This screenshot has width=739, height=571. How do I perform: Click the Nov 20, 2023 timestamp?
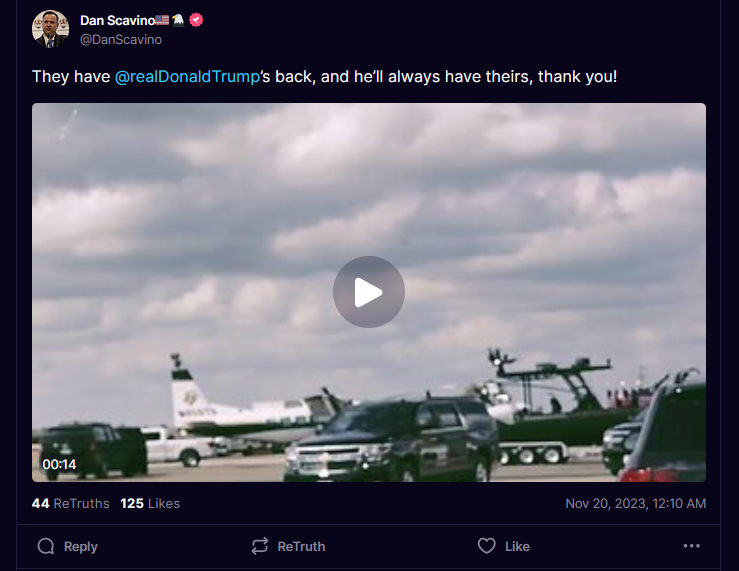[635, 503]
